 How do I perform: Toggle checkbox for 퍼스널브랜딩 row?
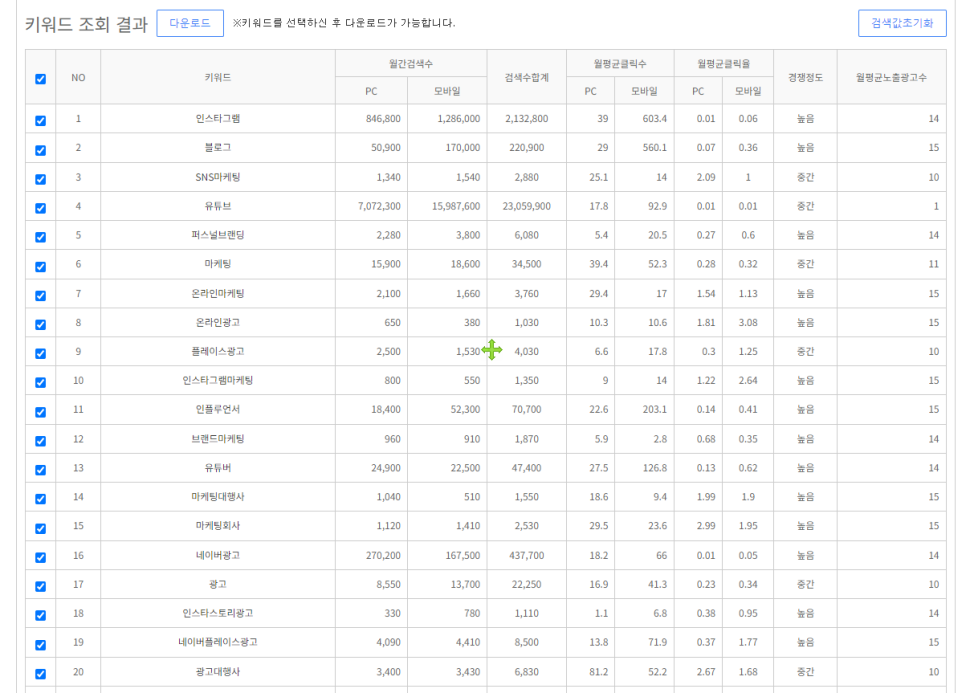point(41,237)
